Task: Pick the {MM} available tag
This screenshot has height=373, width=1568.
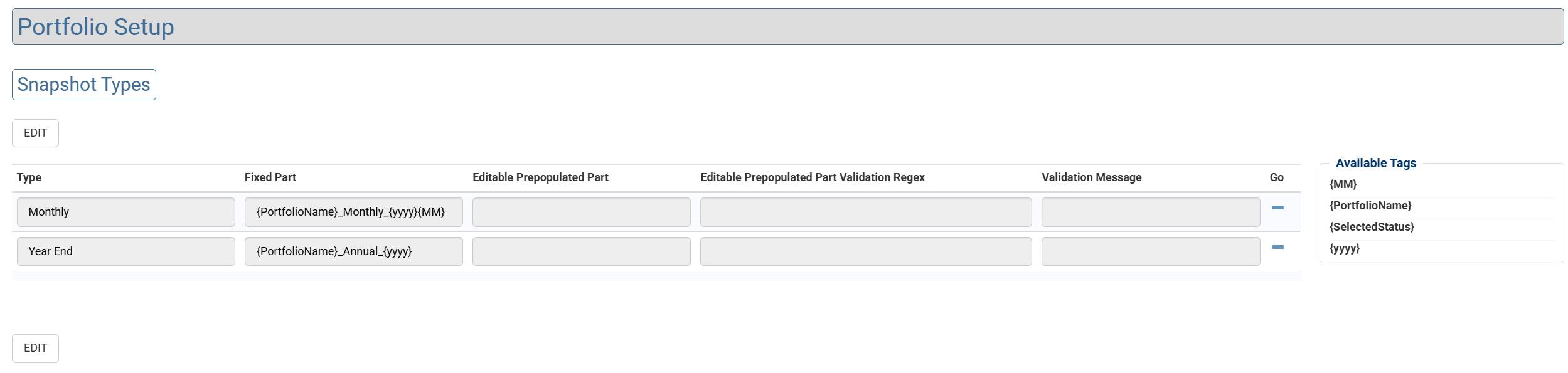Action: 1343,184
